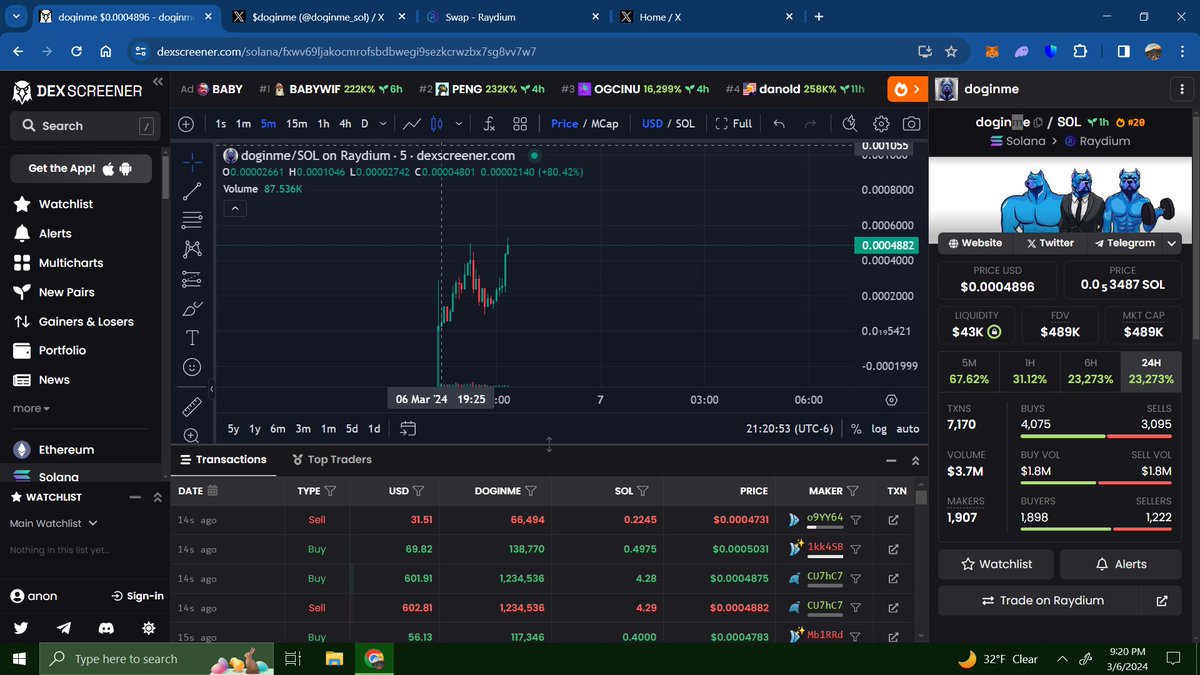Open the chart layout templates grid
Image resolution: width=1200 pixels, height=675 pixels.
pyautogui.click(x=520, y=124)
